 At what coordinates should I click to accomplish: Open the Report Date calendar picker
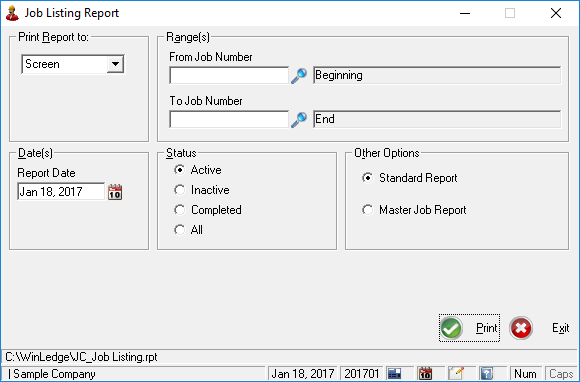(115, 192)
